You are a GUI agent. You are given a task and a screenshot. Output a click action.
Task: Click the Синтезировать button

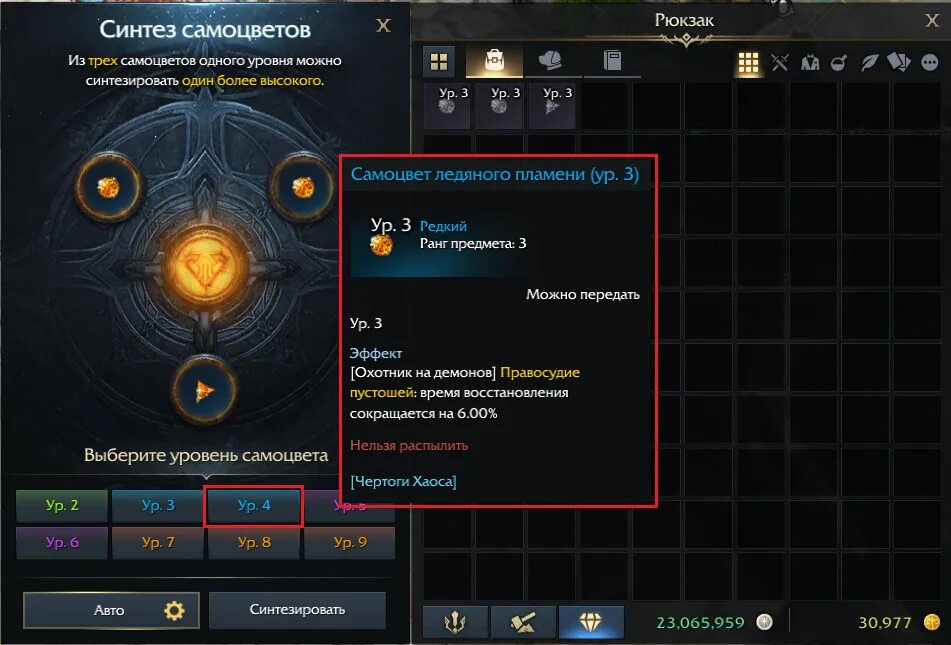pos(297,610)
